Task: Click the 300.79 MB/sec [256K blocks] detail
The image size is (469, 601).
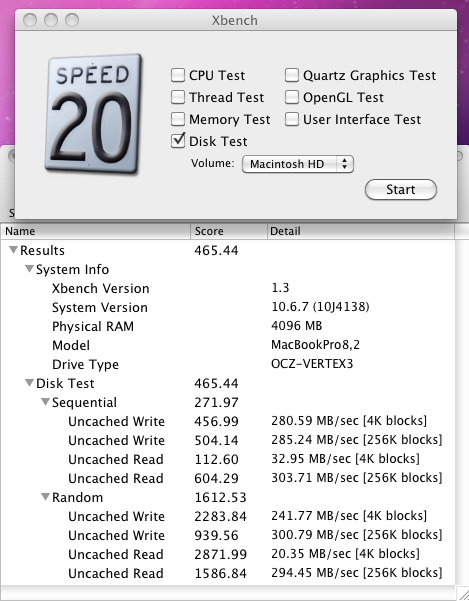Action: pyautogui.click(x=357, y=535)
